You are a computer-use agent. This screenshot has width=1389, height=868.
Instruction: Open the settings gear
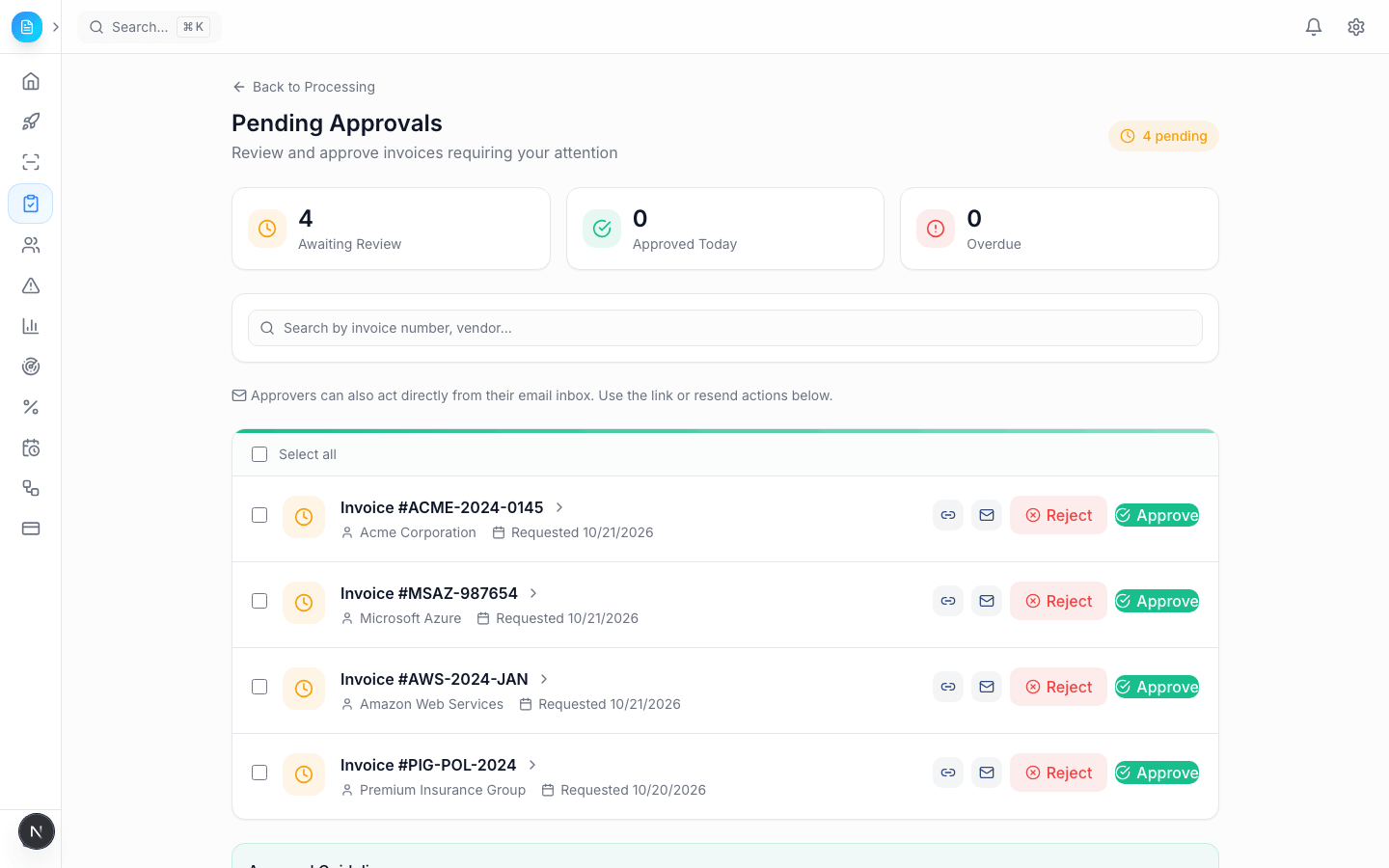coord(1356,27)
